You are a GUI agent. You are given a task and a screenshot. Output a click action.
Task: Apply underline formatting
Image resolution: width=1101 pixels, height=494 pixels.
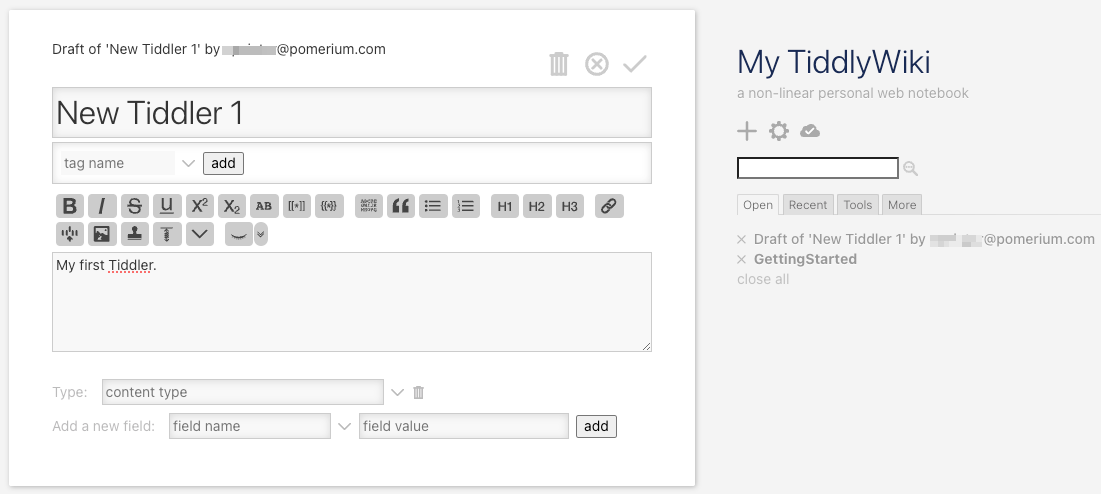click(x=167, y=206)
